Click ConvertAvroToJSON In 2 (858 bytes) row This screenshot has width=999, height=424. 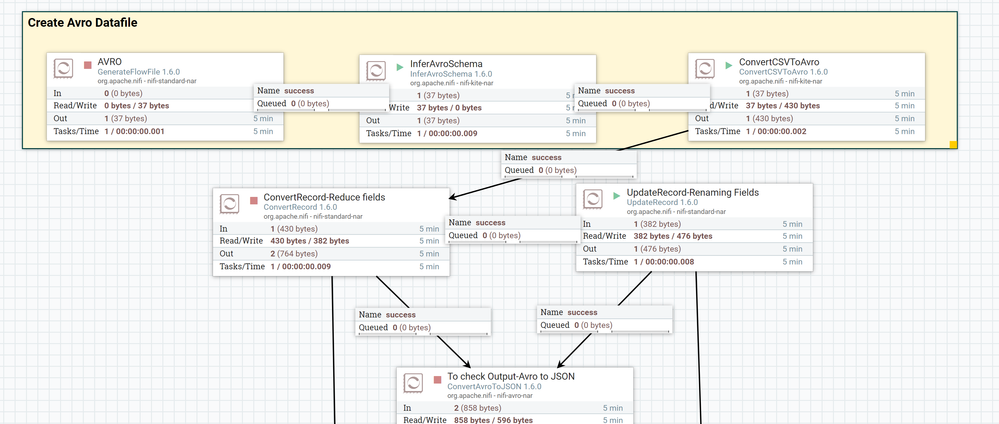pyautogui.click(x=515, y=408)
